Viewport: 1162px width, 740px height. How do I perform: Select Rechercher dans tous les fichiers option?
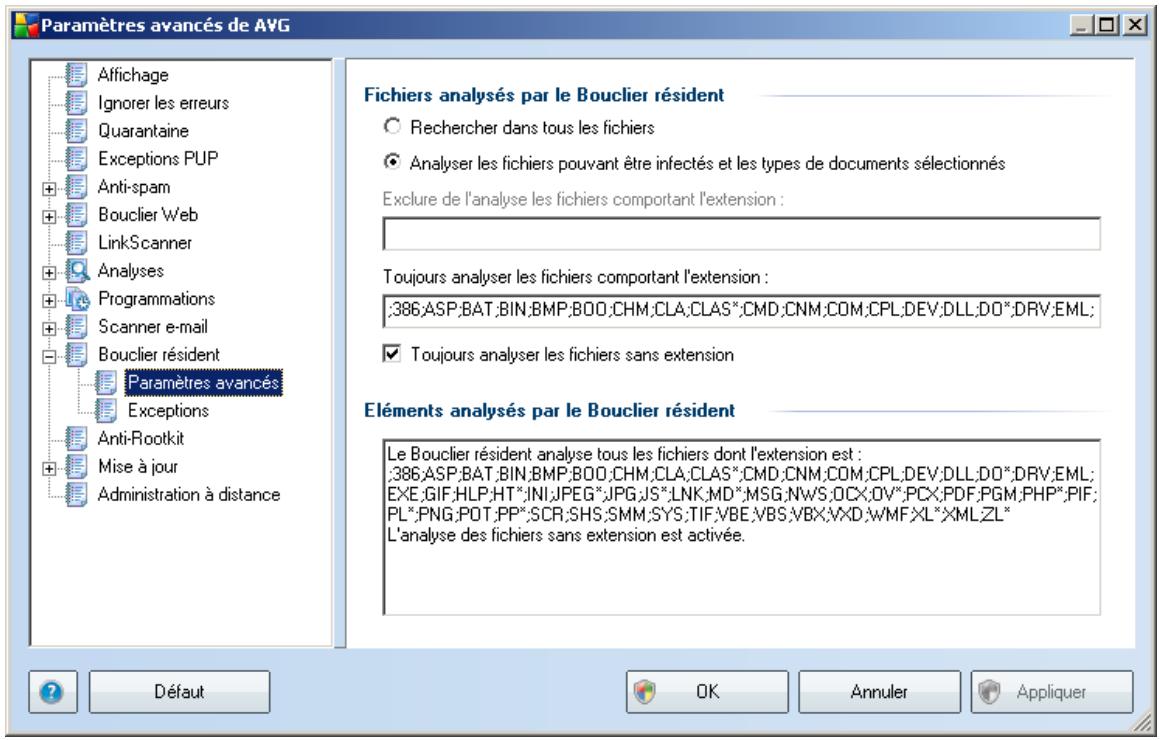tap(392, 127)
